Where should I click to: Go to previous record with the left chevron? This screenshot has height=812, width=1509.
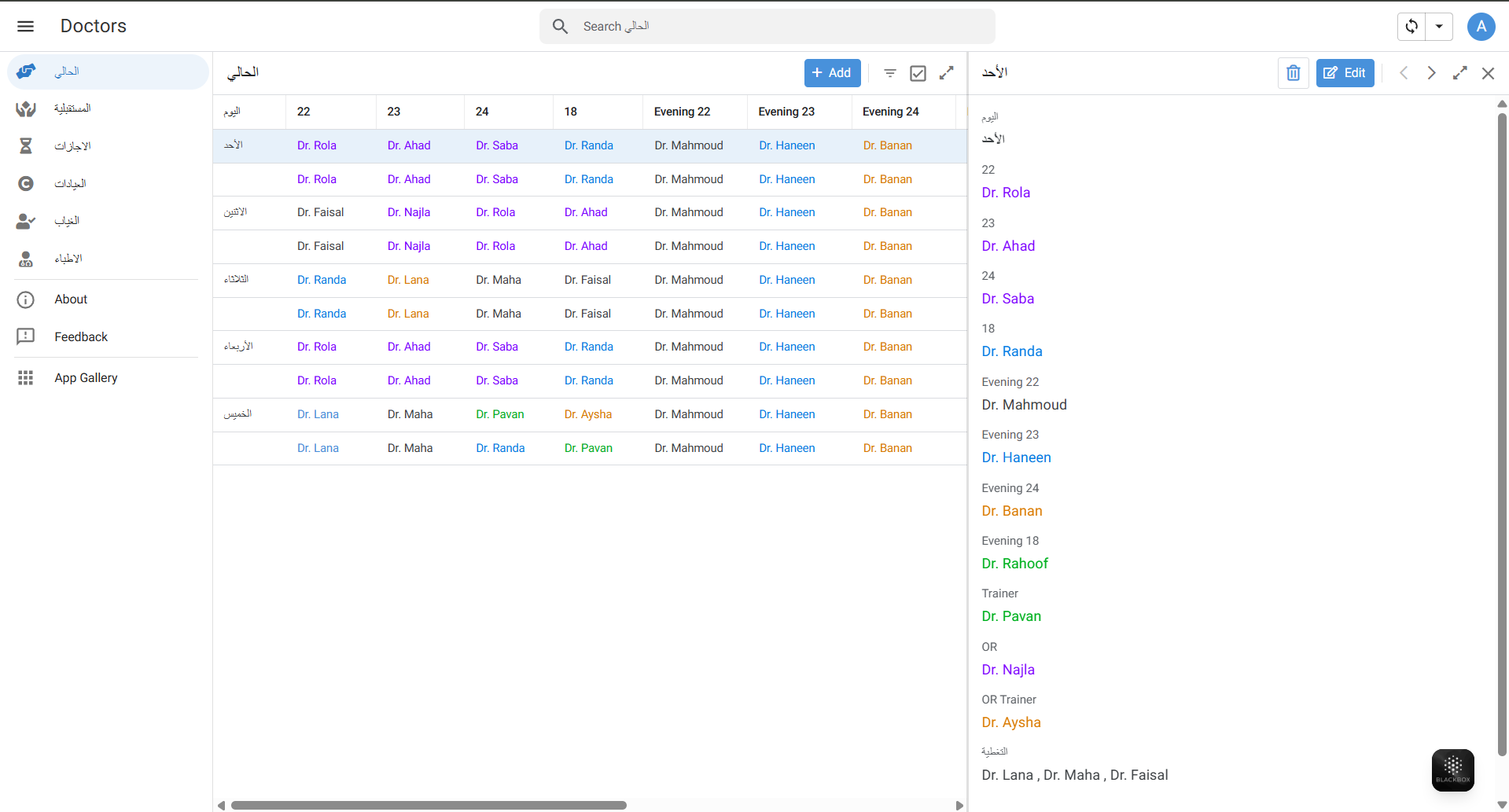[x=1404, y=72]
